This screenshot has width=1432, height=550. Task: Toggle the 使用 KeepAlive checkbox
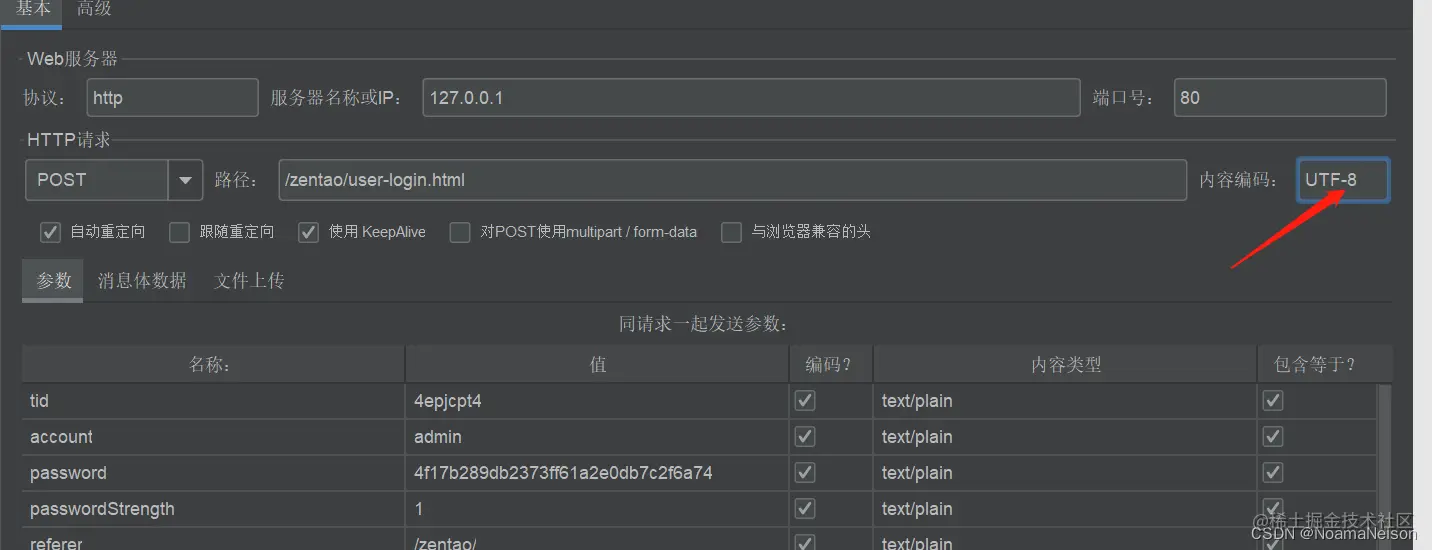(308, 232)
